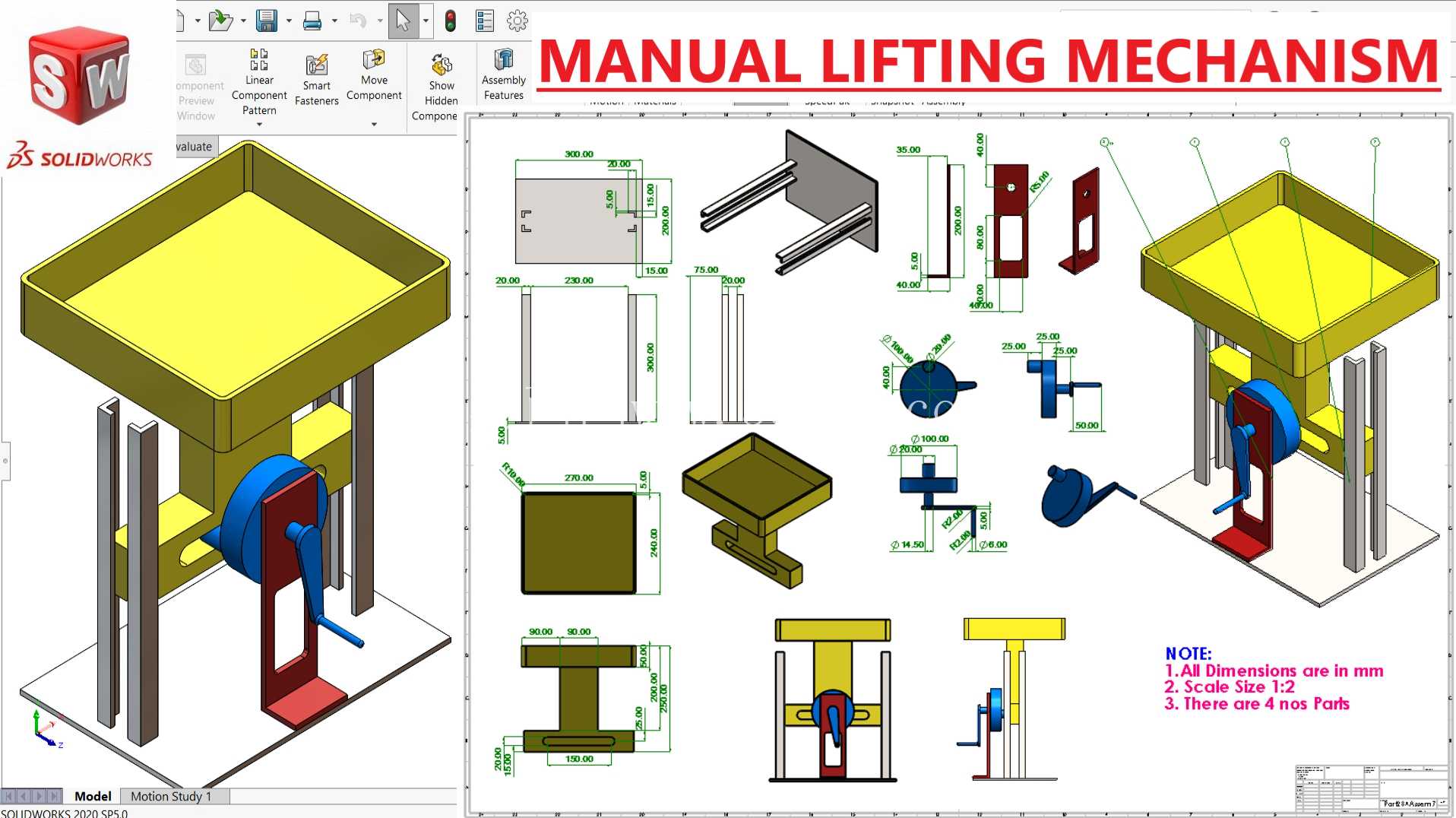Click the 270.00 dimension in drawing
This screenshot has height=818, width=1456.
(x=578, y=478)
